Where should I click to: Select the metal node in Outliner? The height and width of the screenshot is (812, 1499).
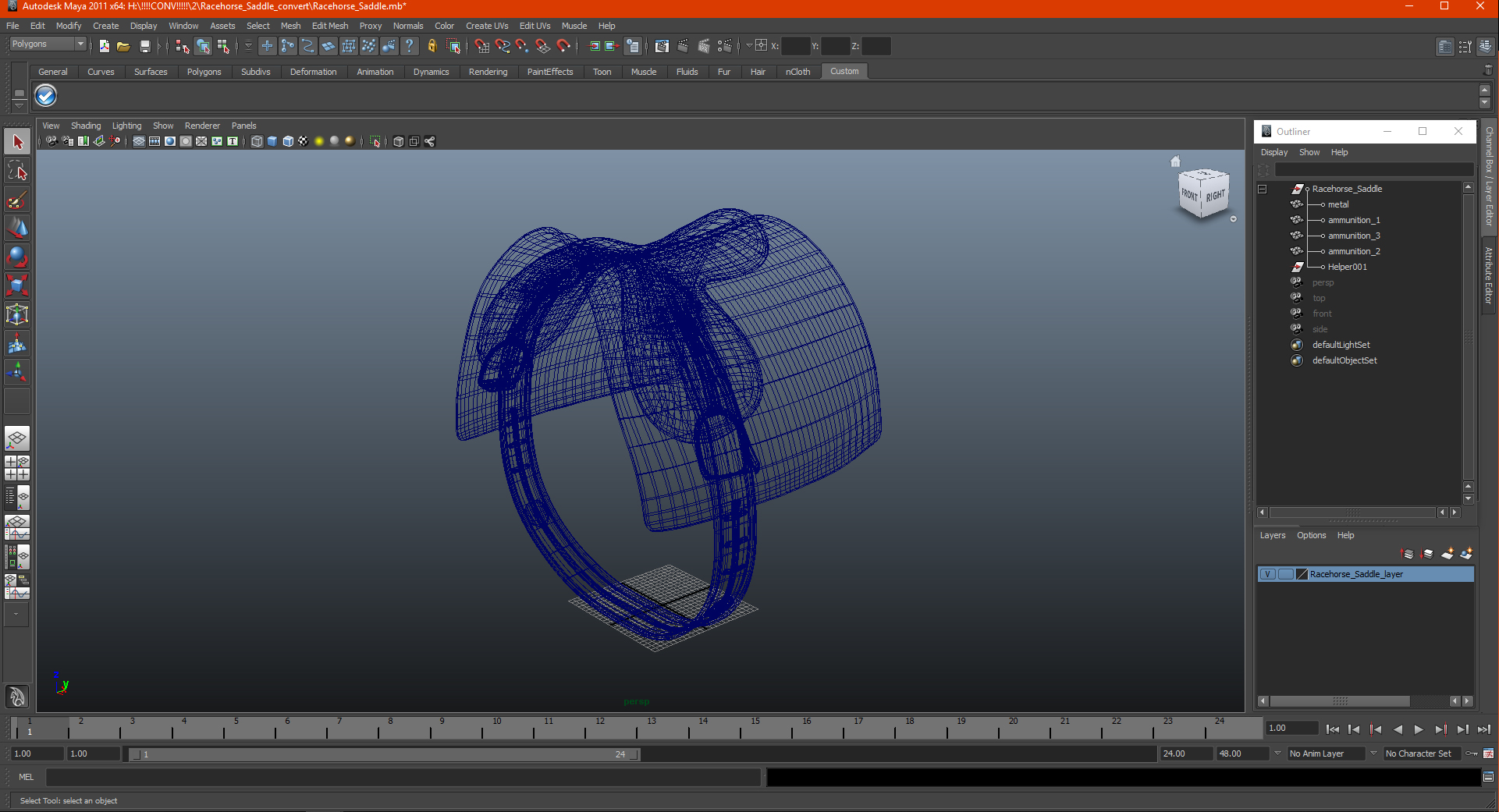1338,204
